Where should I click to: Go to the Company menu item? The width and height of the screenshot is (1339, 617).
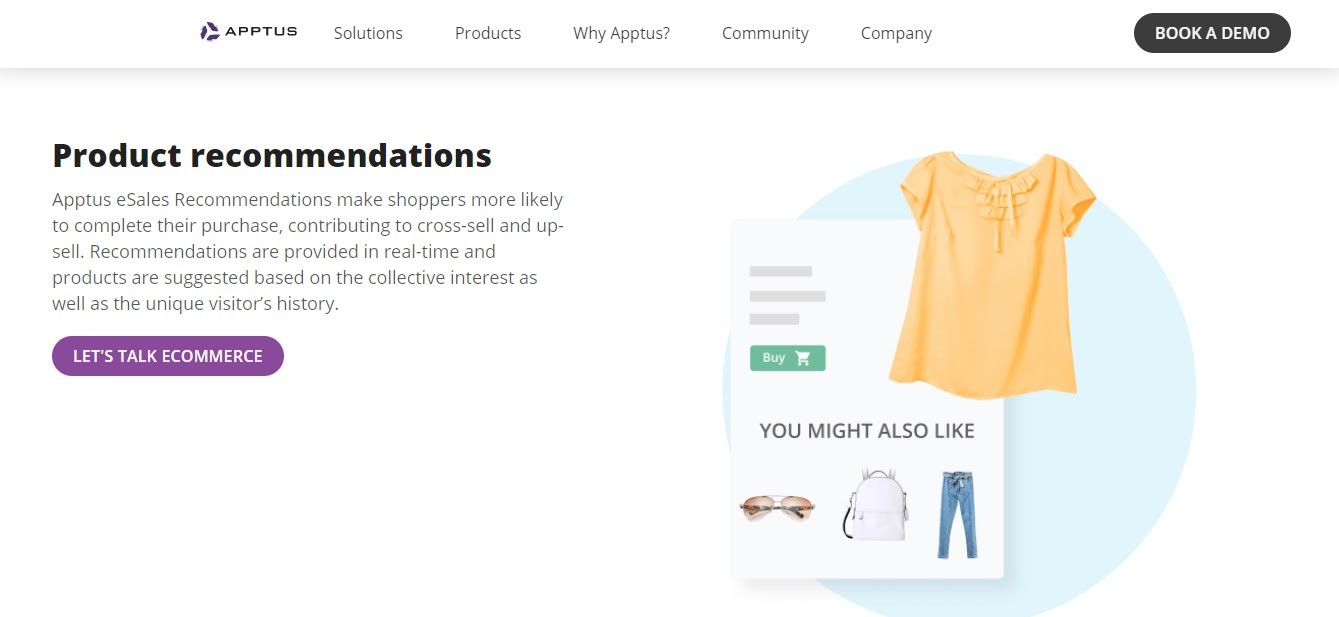coord(896,33)
